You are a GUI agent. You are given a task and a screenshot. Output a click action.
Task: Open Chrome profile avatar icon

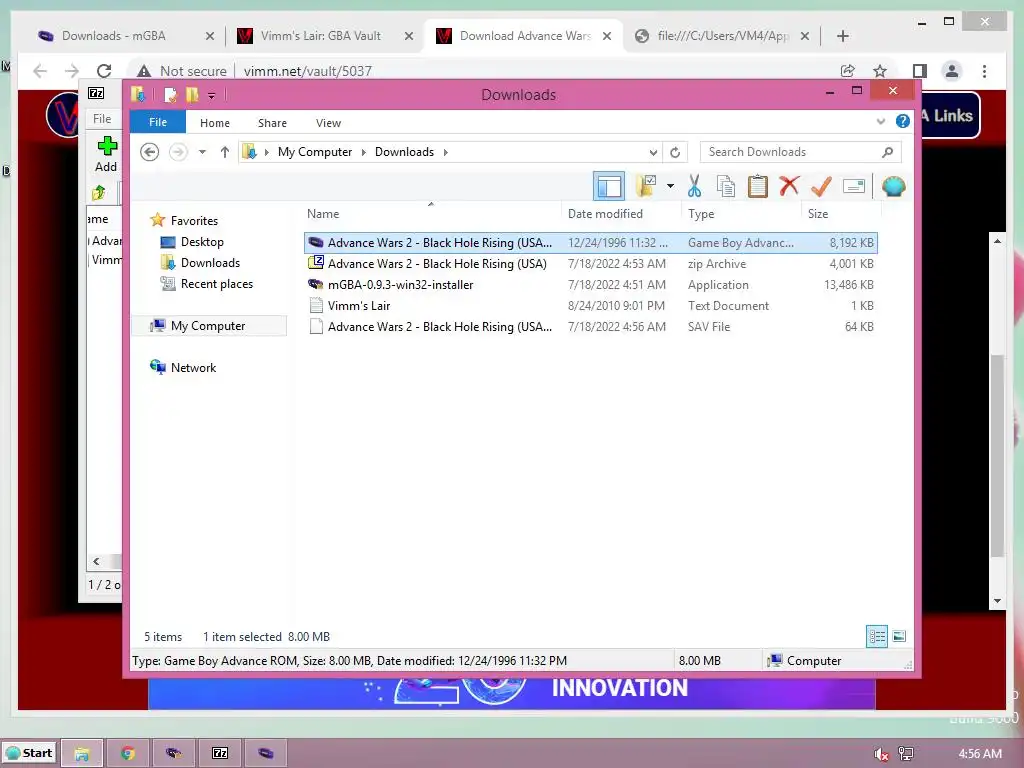click(952, 71)
